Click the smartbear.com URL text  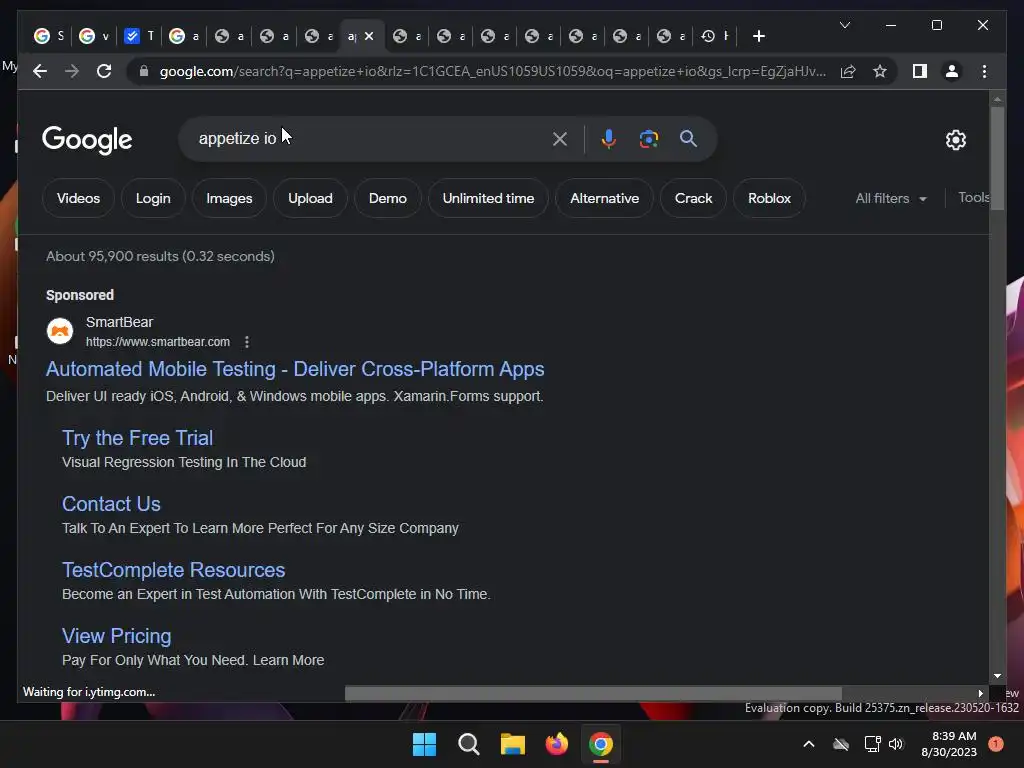click(x=157, y=342)
